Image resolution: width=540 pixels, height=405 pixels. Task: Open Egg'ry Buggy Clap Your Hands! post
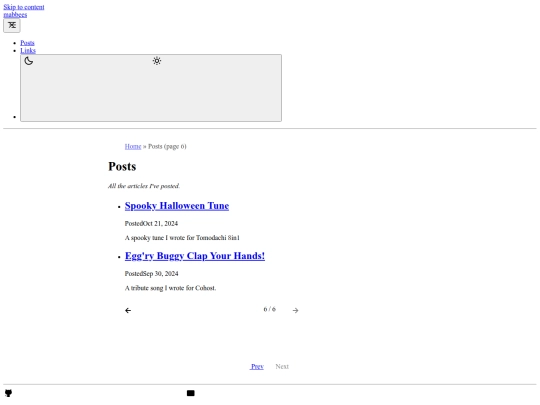tap(195, 256)
